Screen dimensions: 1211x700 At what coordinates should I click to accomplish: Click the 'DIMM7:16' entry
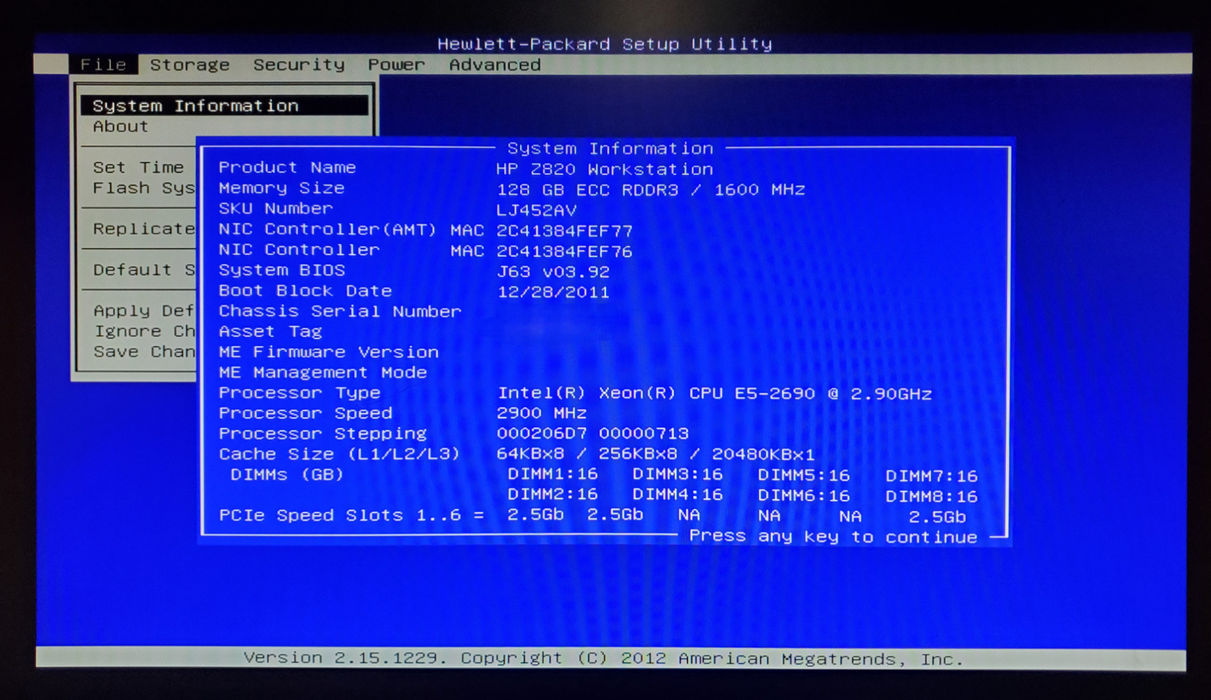(x=932, y=477)
